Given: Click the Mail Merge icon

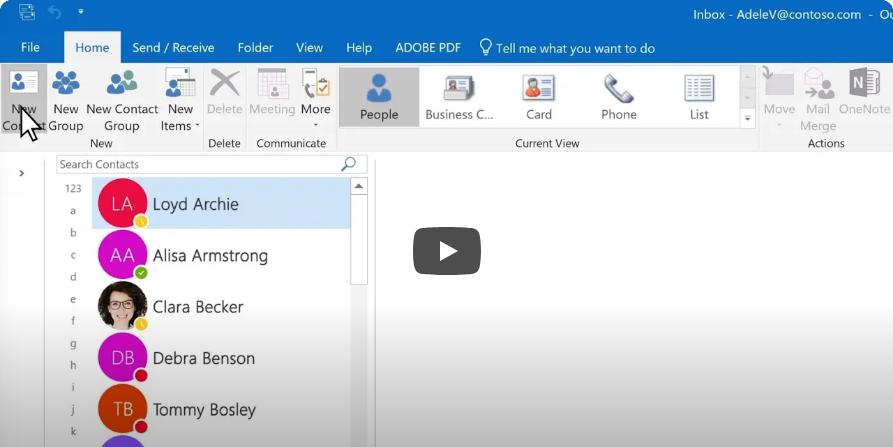Looking at the screenshot, I should (x=818, y=84).
